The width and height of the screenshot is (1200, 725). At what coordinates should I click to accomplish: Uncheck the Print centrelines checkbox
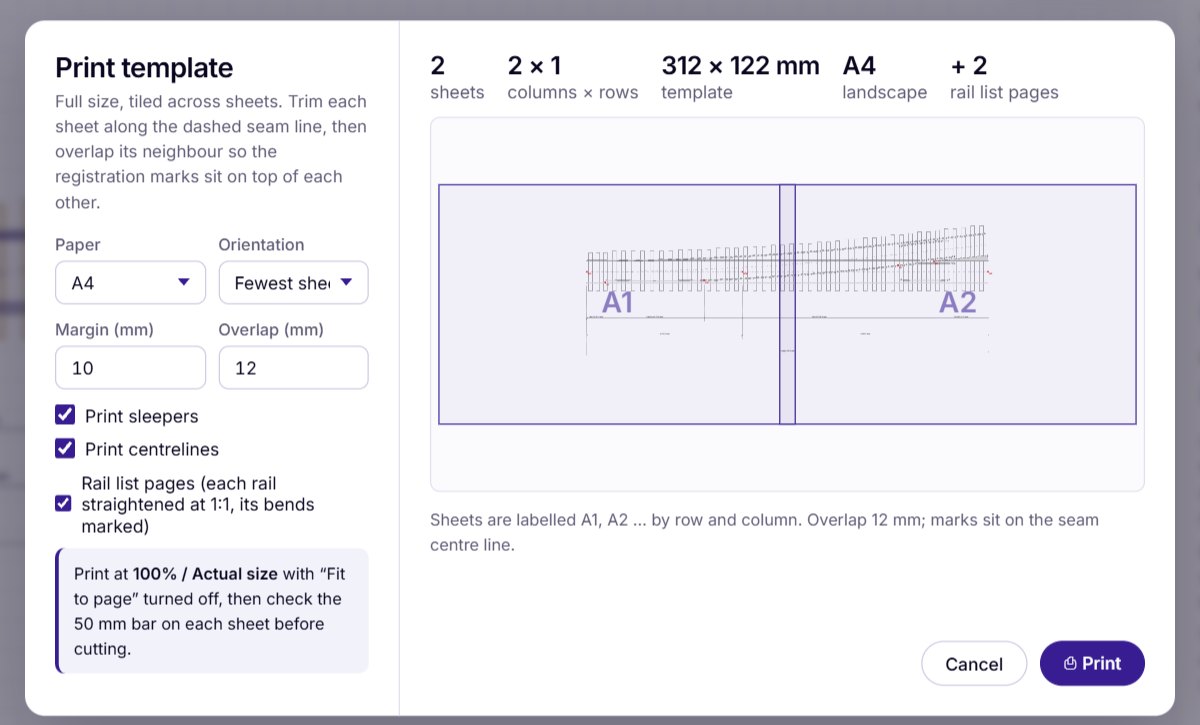(x=65, y=448)
